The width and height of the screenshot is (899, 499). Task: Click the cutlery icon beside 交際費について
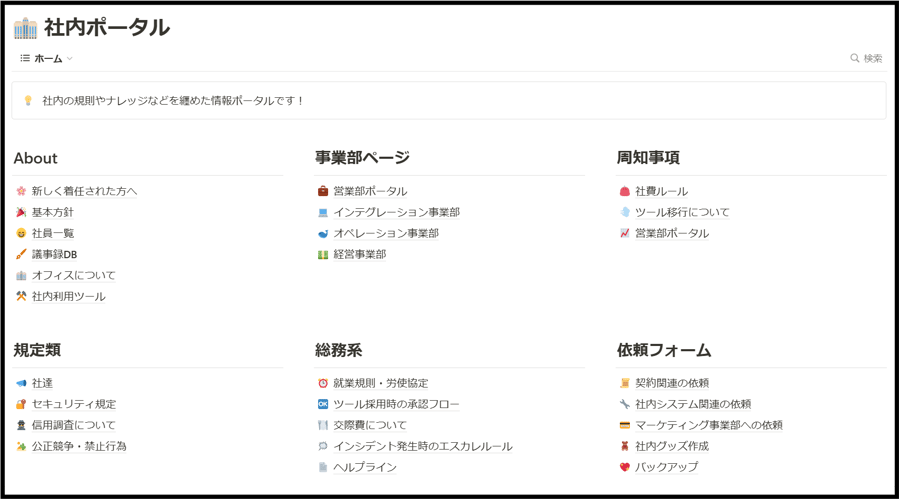(x=323, y=425)
